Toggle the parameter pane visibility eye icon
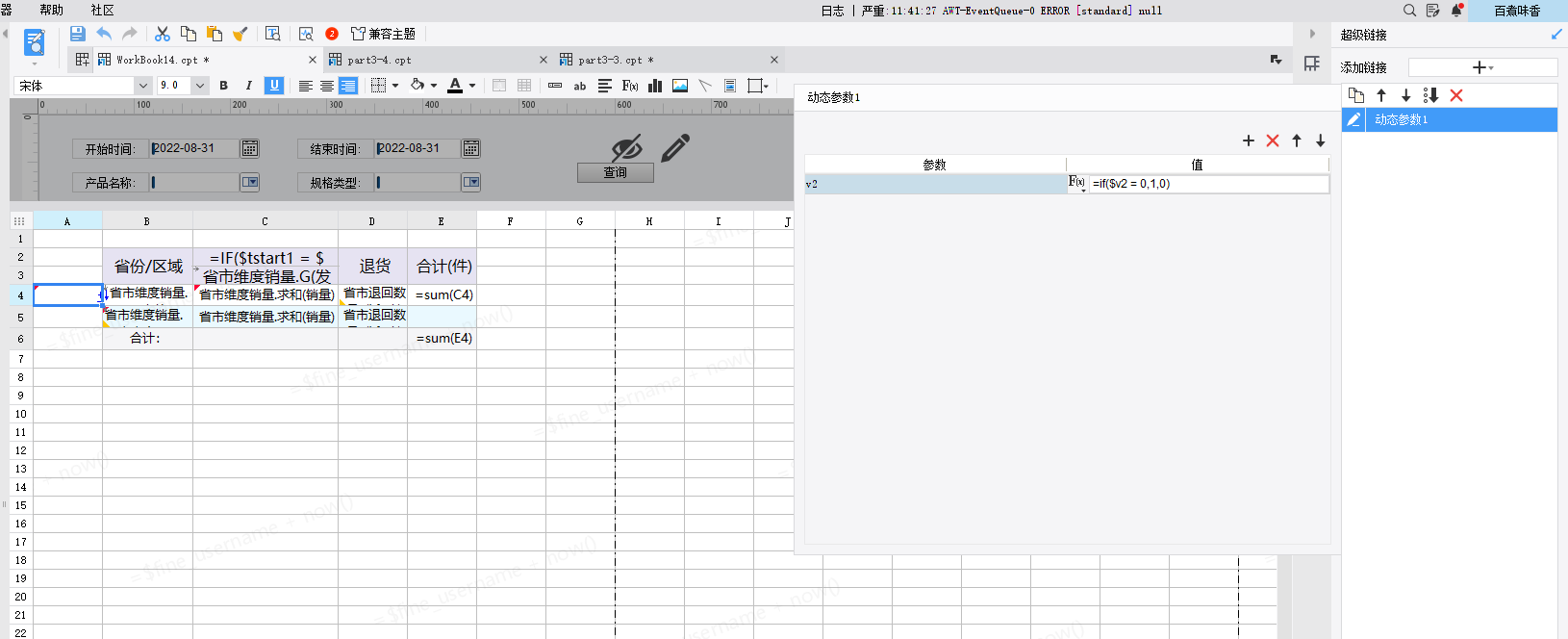This screenshot has width=1568, height=639. (x=626, y=148)
